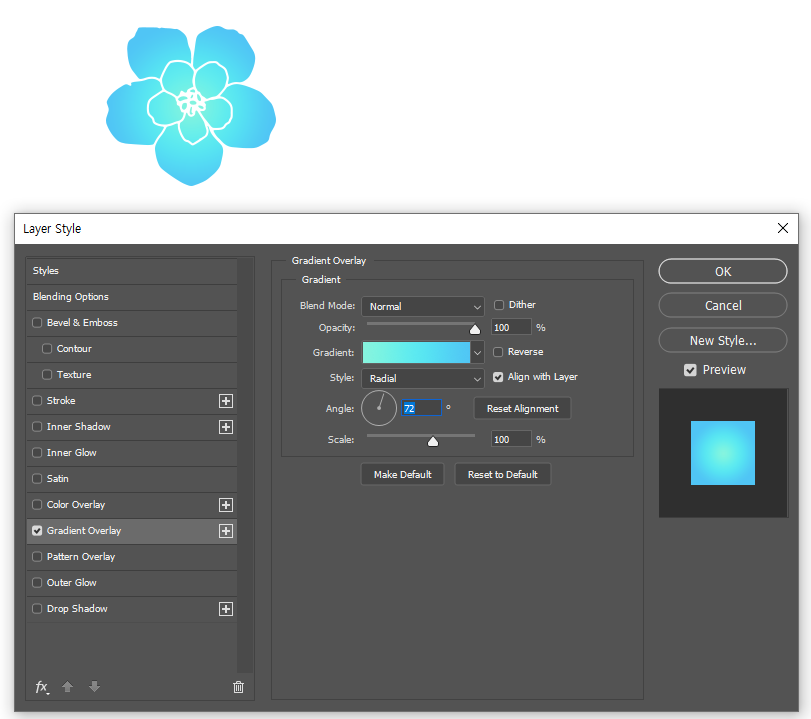Select the Inner Glow entry

132,453
